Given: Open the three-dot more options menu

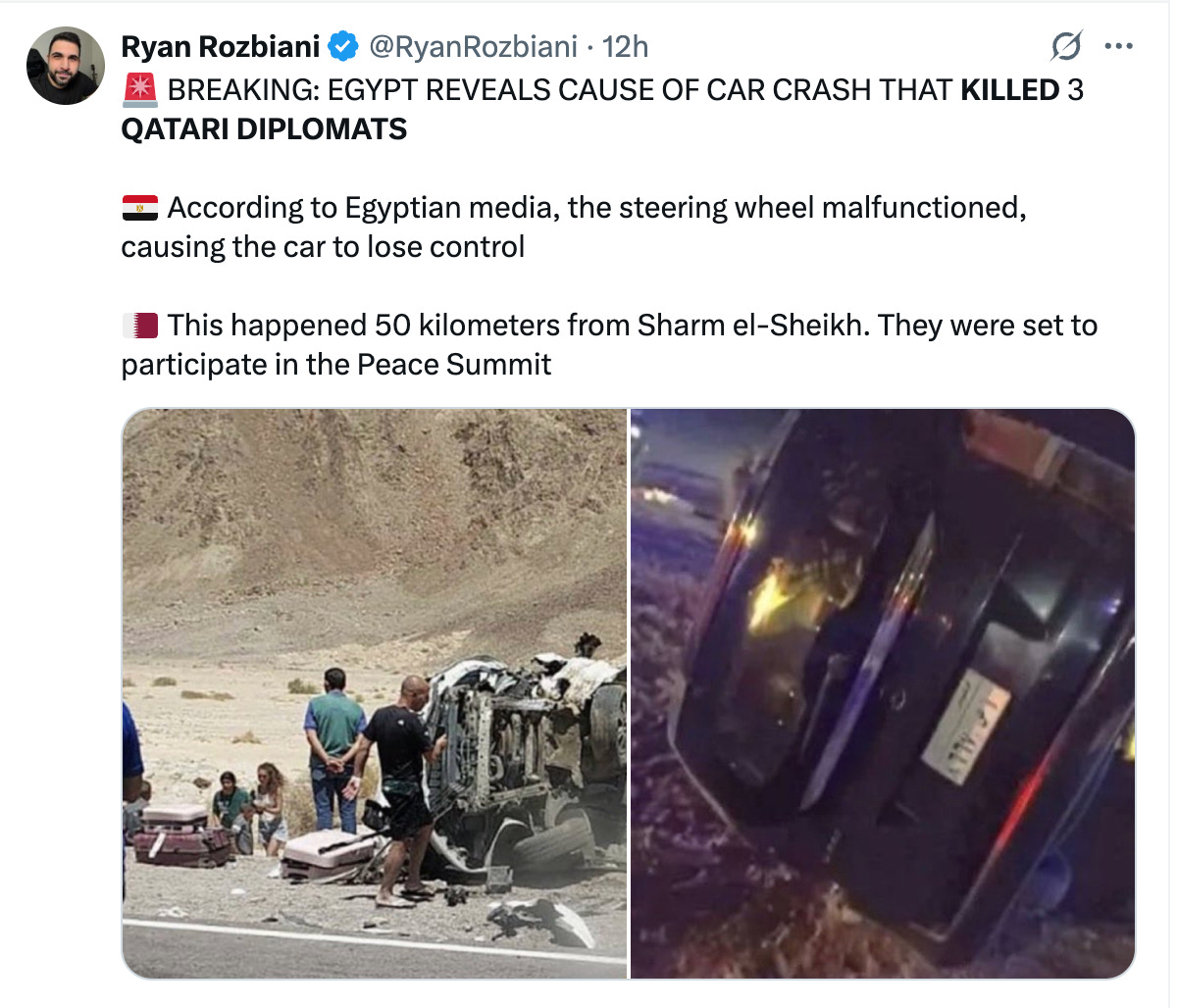Looking at the screenshot, I should point(1119,46).
